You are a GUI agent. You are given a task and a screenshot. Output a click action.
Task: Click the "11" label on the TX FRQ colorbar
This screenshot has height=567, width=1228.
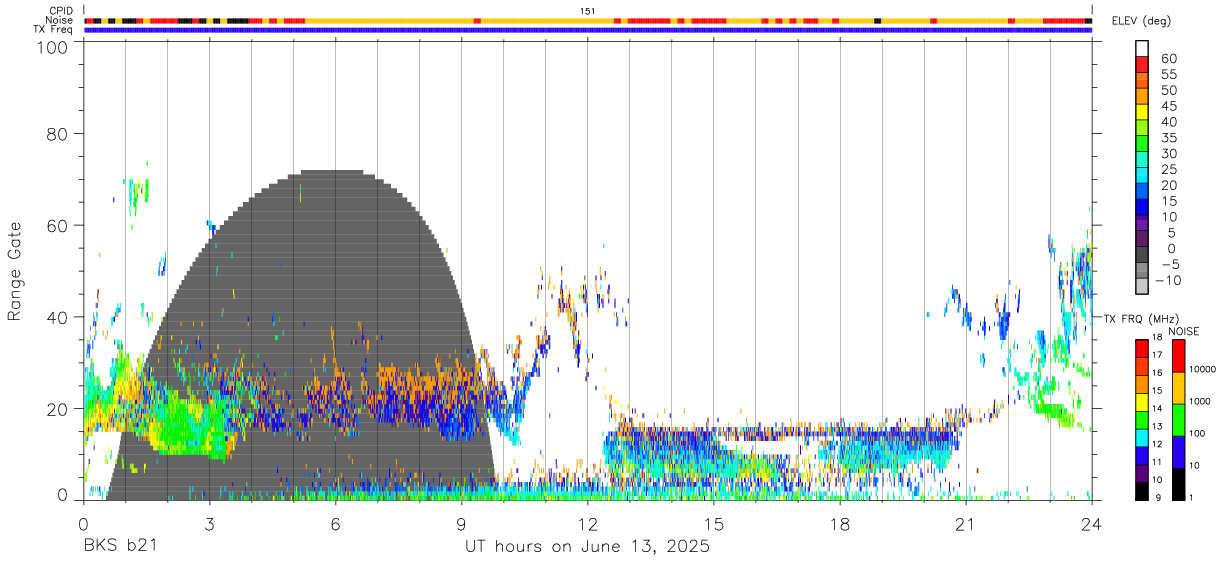[x=1158, y=462]
